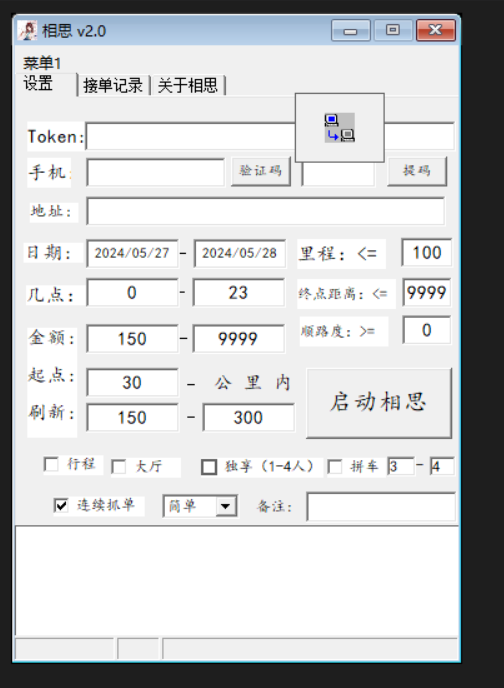This screenshot has height=688, width=504.
Task: Enable the 大厅 checkbox
Action: click(119, 466)
